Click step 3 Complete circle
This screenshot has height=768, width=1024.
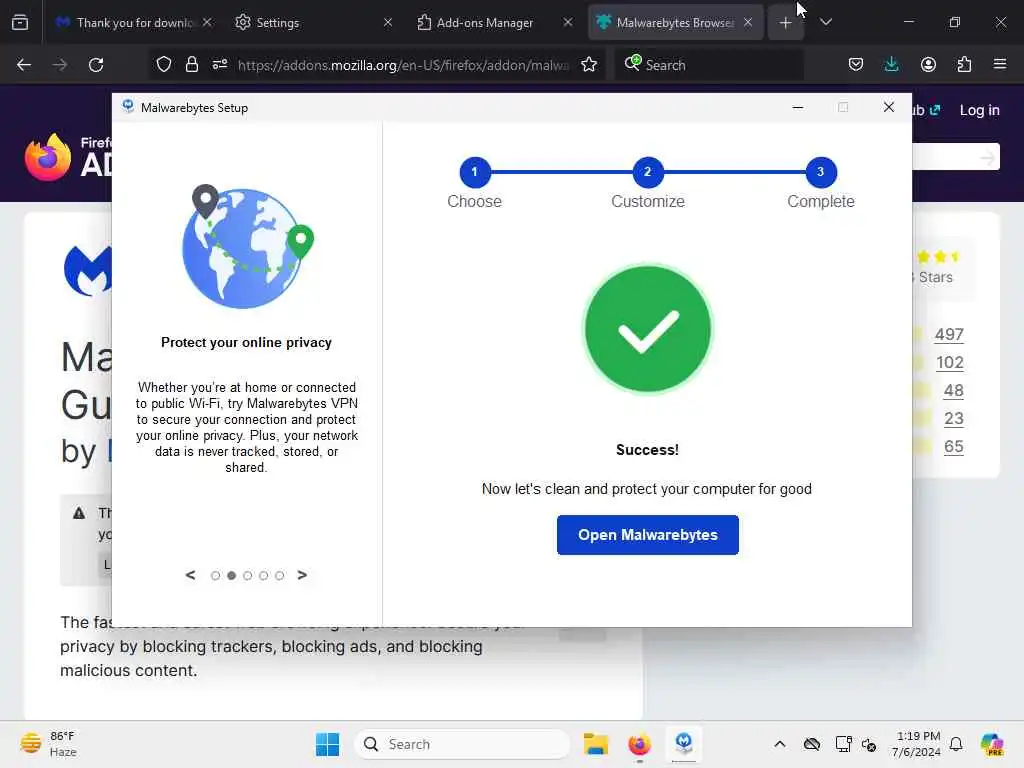coord(821,172)
